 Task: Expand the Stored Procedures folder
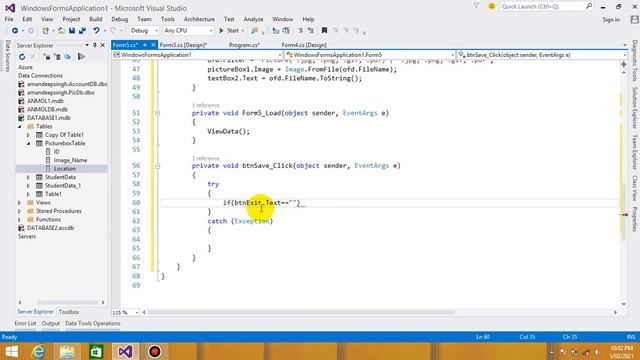tap(20, 211)
